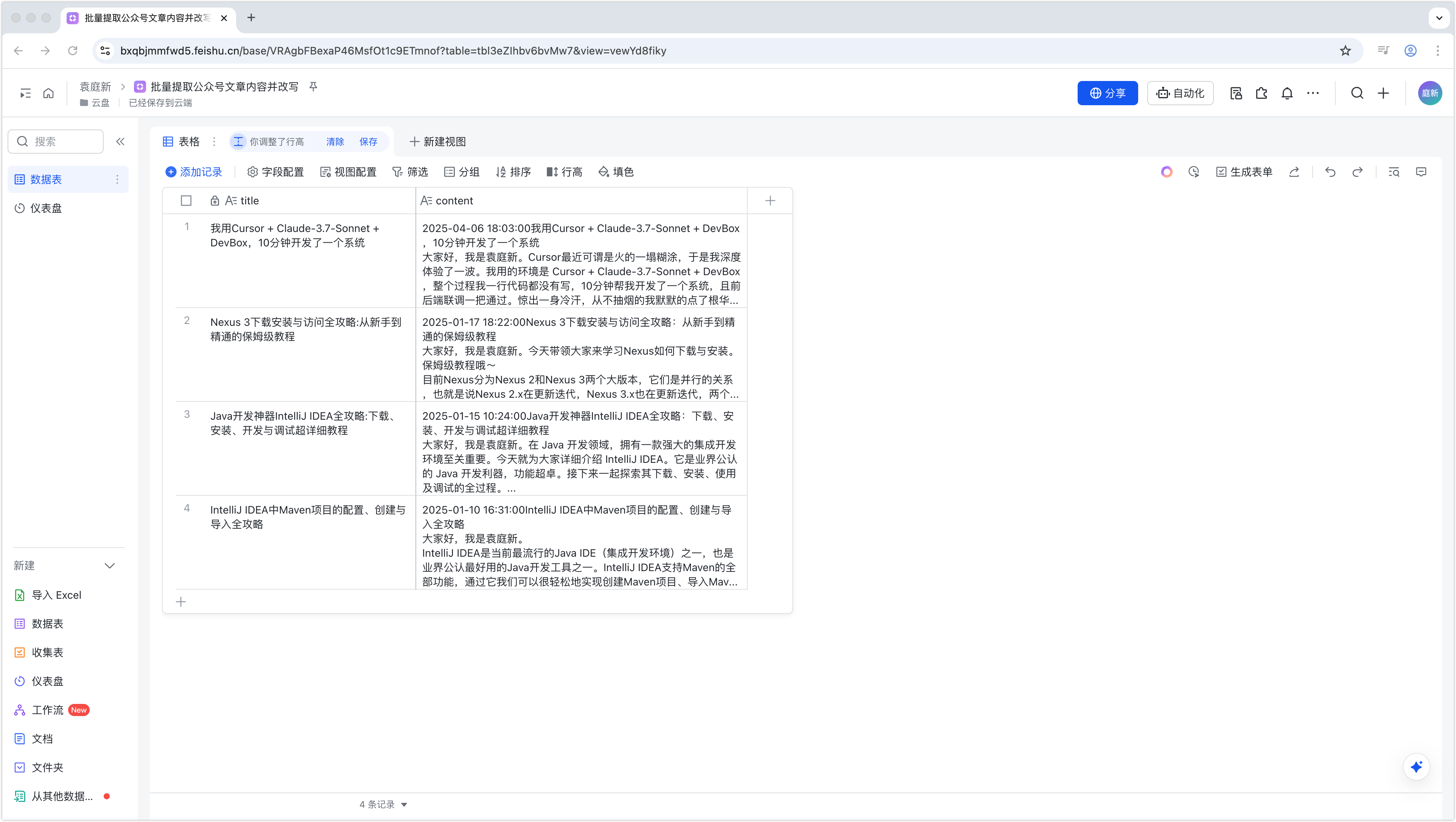The width and height of the screenshot is (1456, 822).
Task: Open the 填色 fill color tool
Action: [616, 172]
